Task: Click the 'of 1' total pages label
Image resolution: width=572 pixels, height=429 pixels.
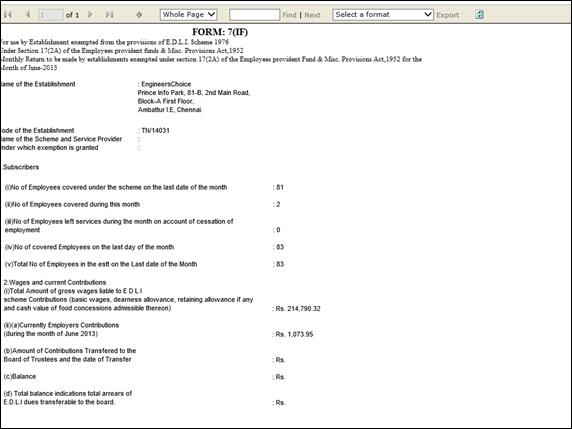Action: (72, 15)
